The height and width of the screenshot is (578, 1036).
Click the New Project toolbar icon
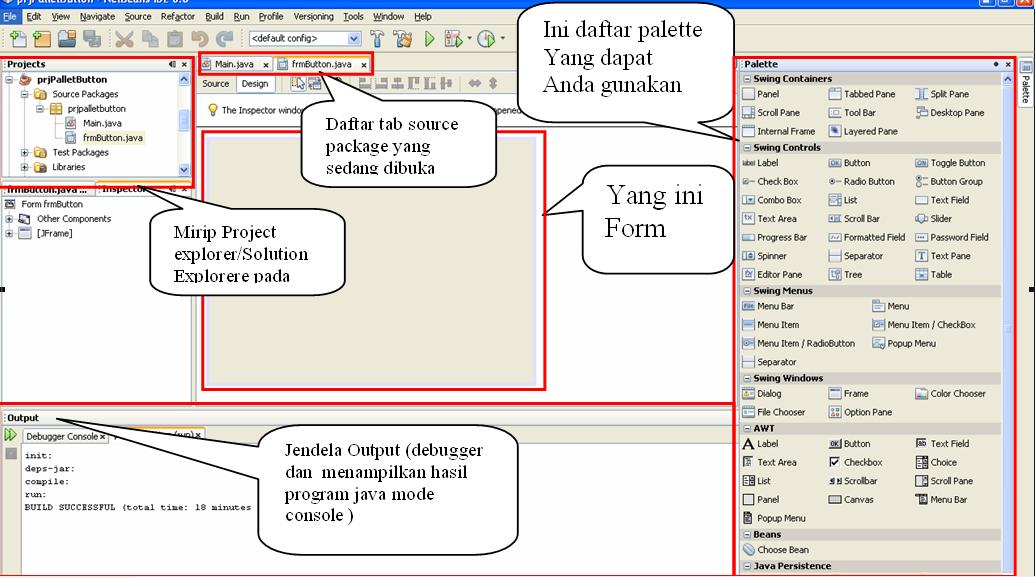[x=42, y=39]
